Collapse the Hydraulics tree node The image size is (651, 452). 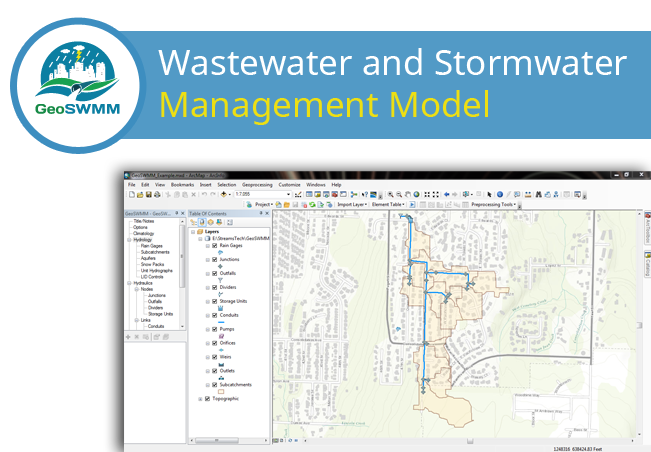129,283
